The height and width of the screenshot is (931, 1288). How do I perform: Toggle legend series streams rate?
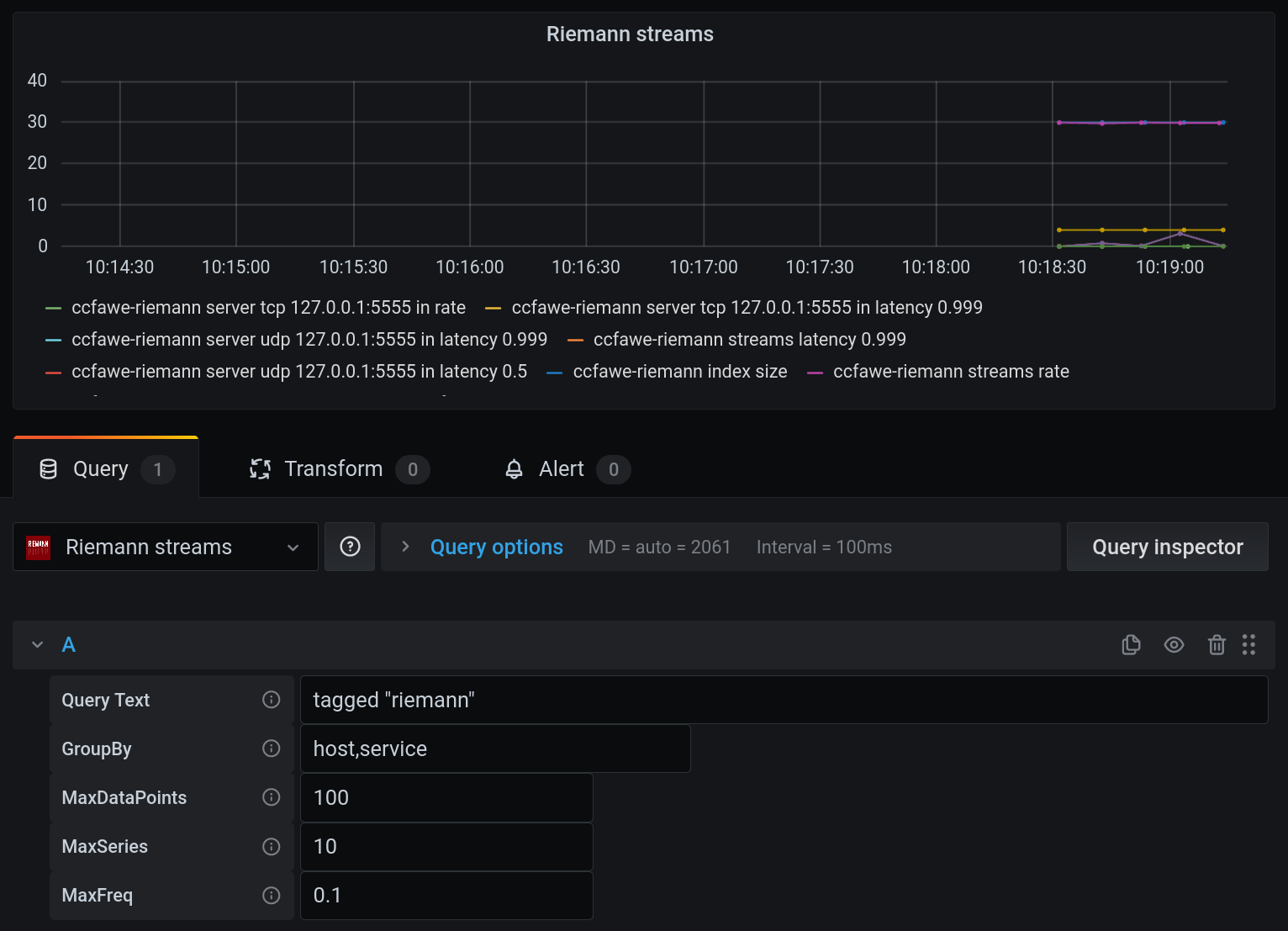click(951, 372)
